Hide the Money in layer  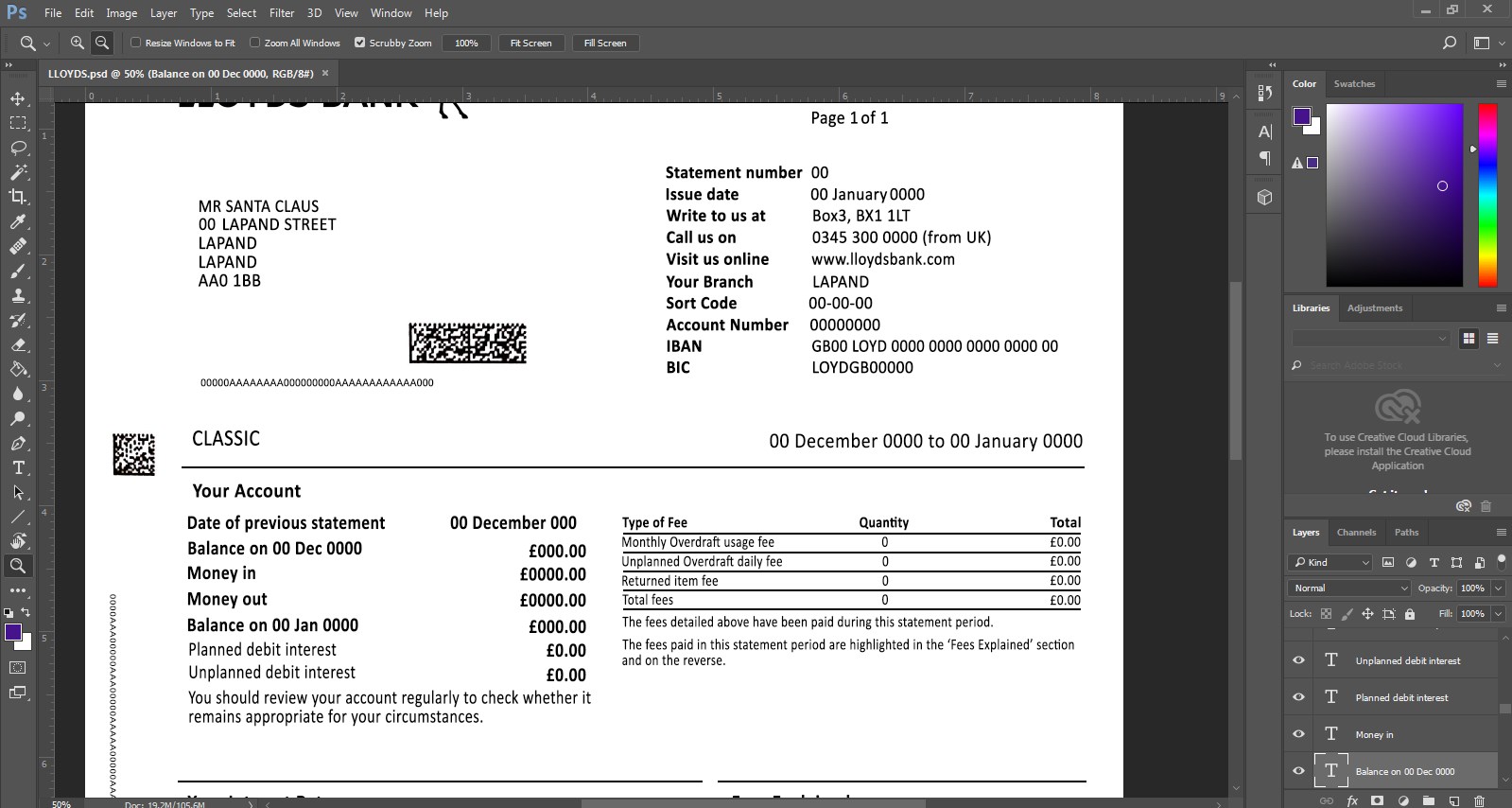[x=1298, y=734]
